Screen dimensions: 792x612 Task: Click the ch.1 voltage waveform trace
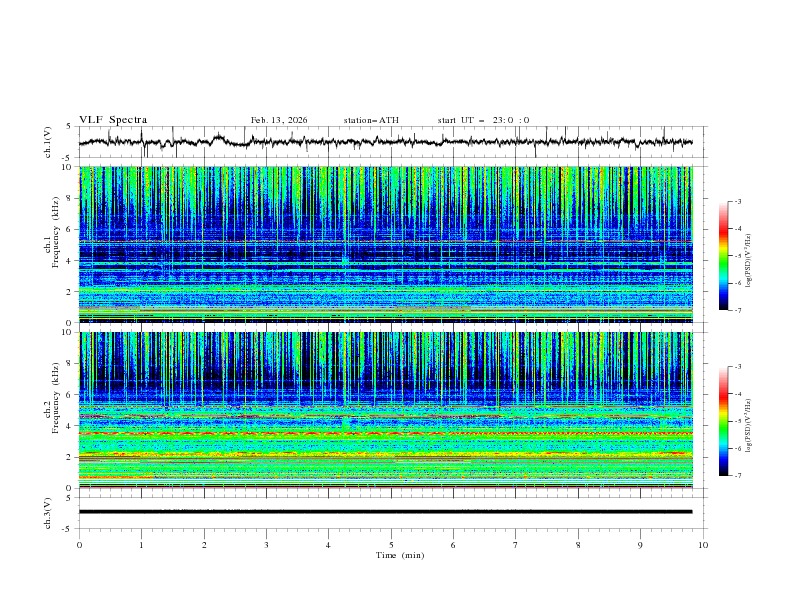pos(385,142)
